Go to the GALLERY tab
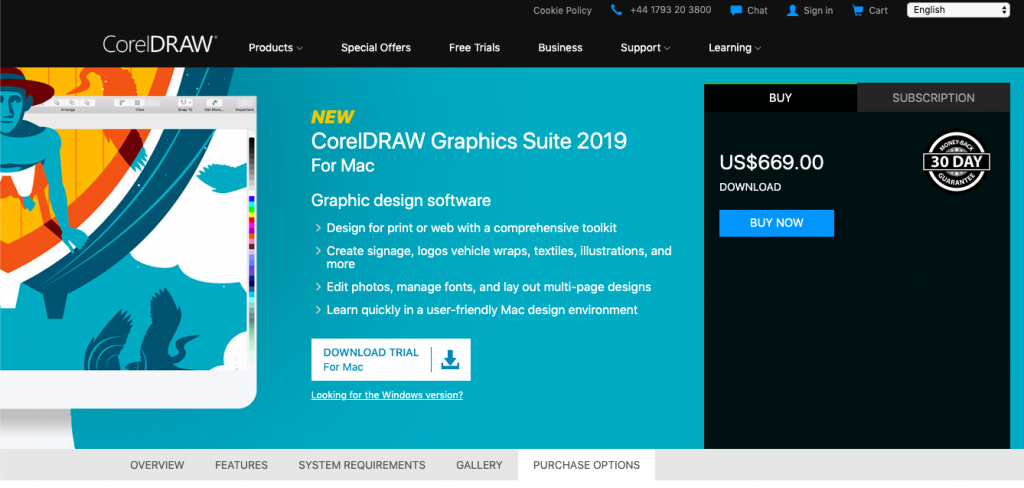 click(x=479, y=465)
